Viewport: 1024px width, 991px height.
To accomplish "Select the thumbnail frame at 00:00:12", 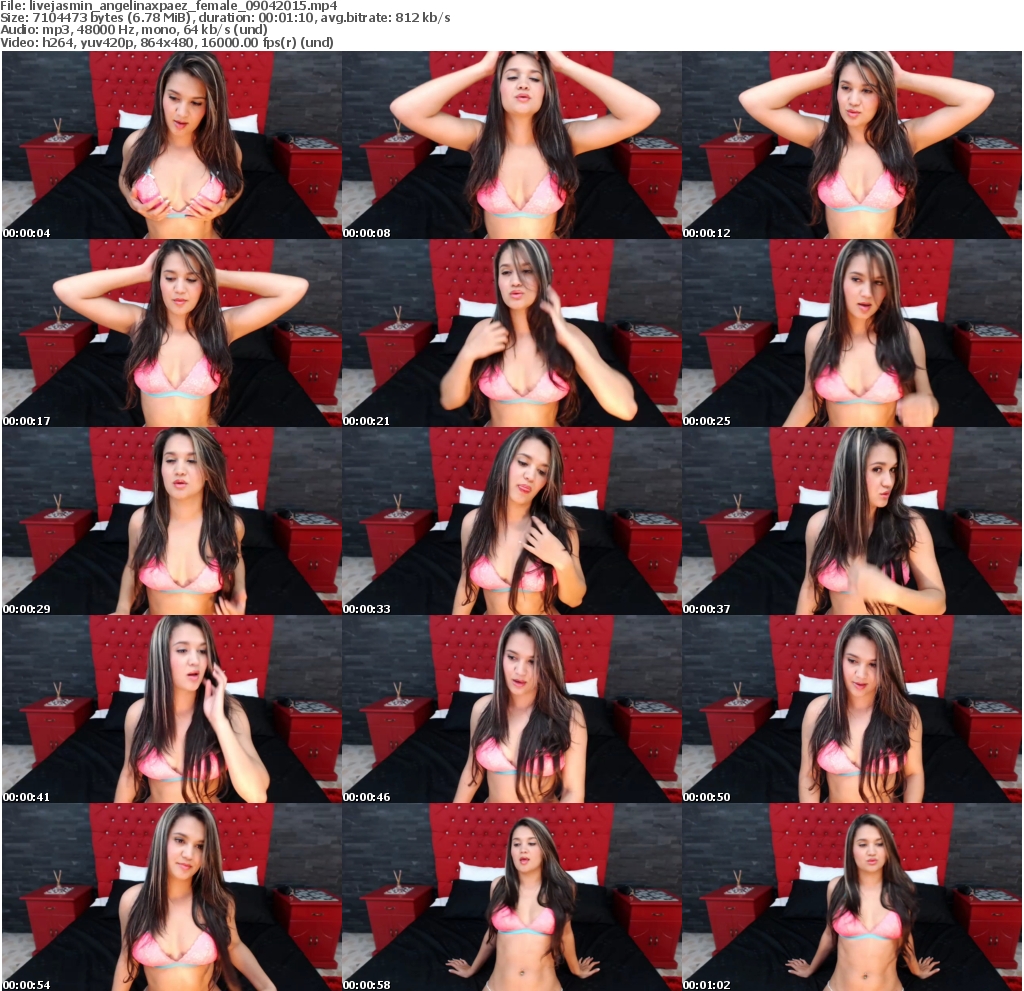I will pos(852,145).
